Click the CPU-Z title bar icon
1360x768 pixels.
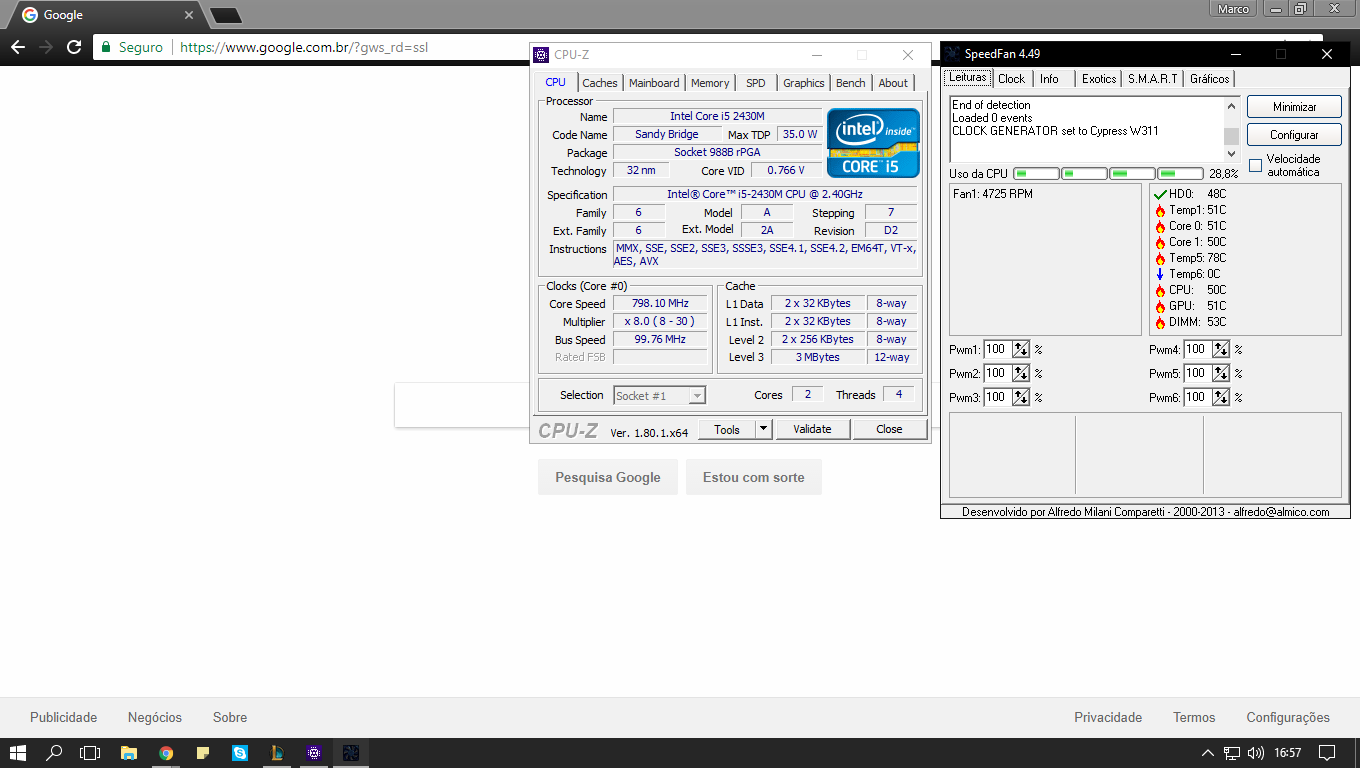[542, 55]
